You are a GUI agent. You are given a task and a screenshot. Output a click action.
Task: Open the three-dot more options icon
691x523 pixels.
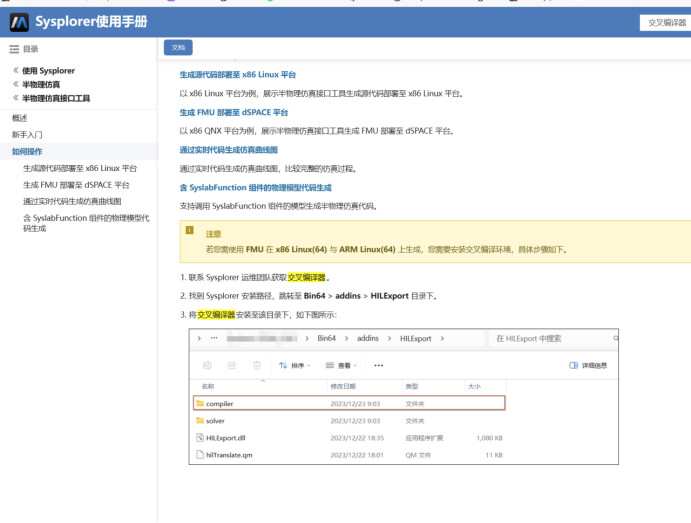(379, 365)
